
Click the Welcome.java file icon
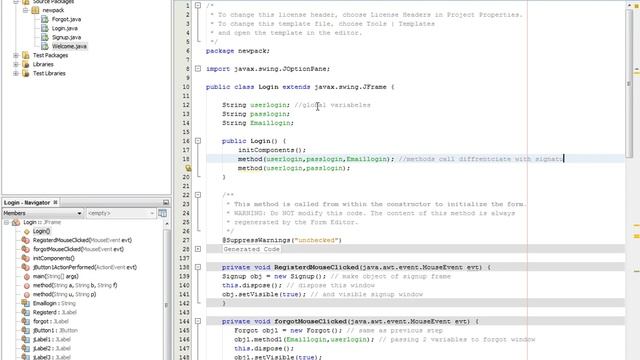(45, 46)
